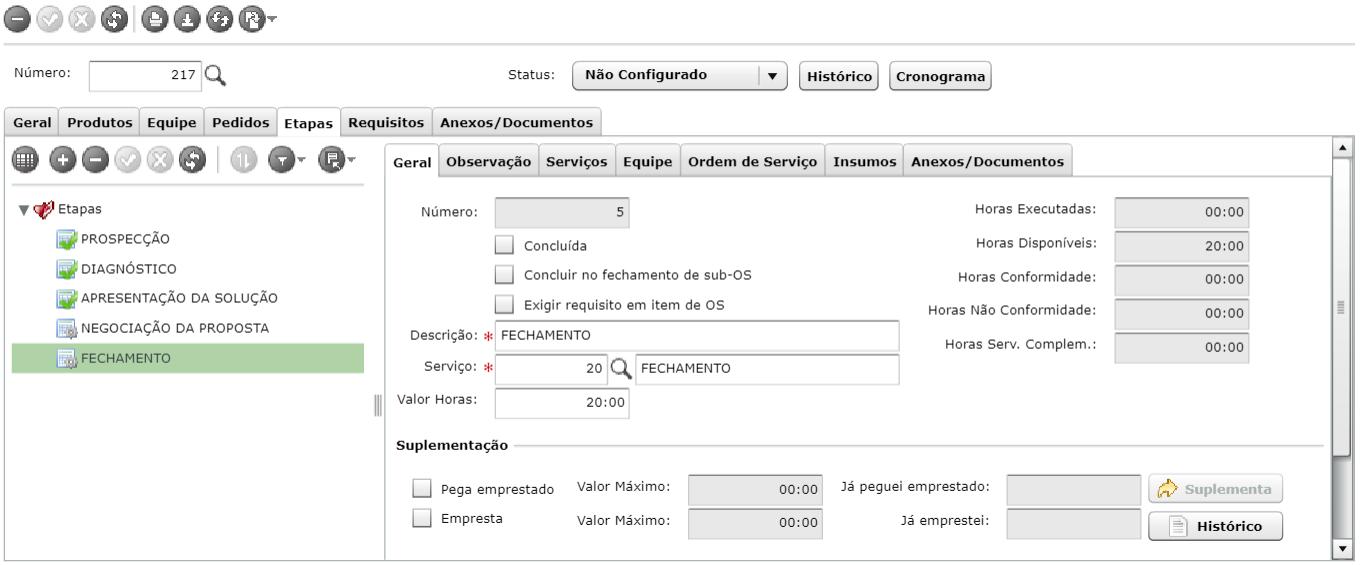1361x565 pixels.
Task: Click the icon beside NEGOCIAÇÃO DA PROPOSTA
Action: (x=67, y=328)
